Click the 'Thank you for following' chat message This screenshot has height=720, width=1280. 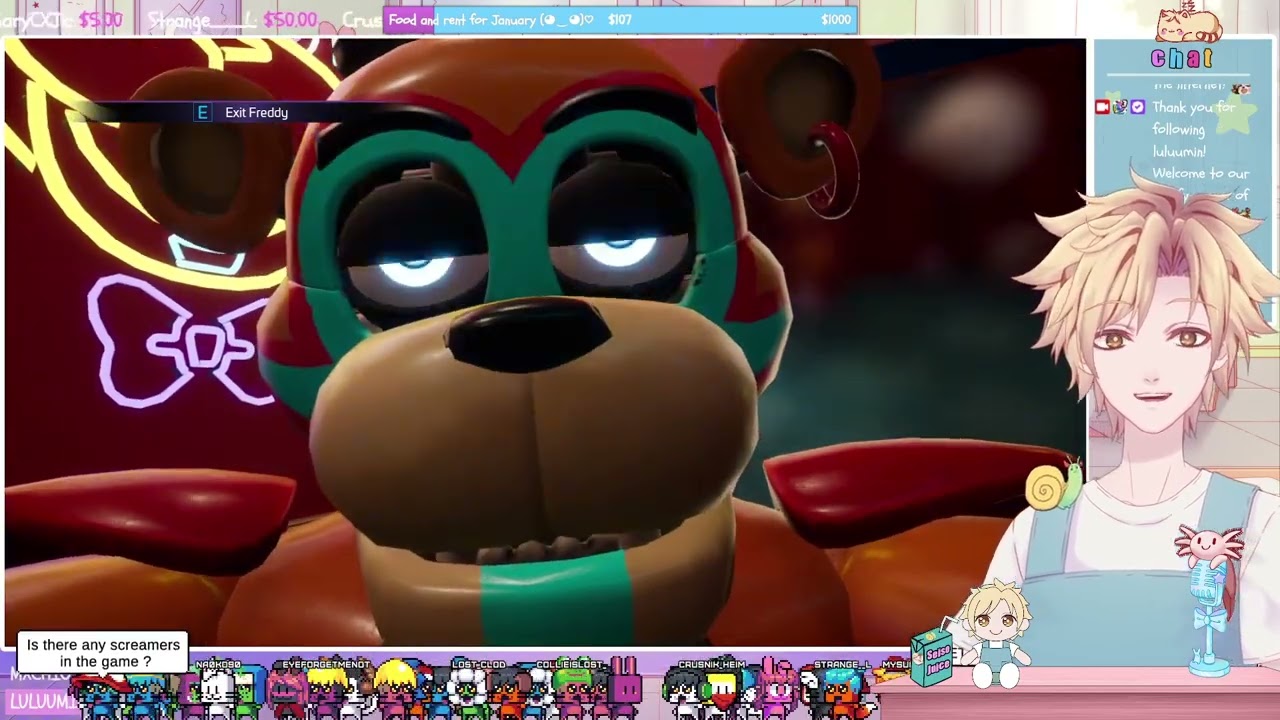click(1193, 129)
